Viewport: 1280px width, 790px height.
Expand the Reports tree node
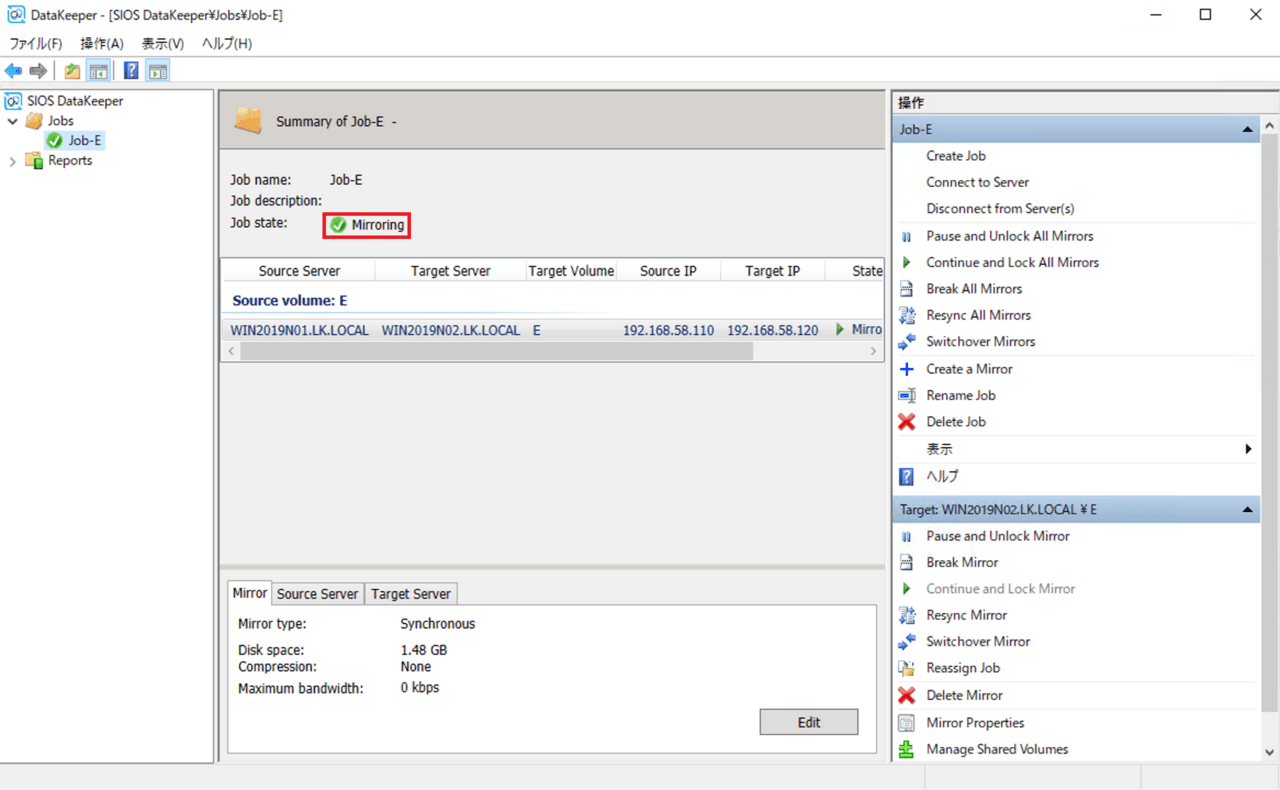pos(12,161)
